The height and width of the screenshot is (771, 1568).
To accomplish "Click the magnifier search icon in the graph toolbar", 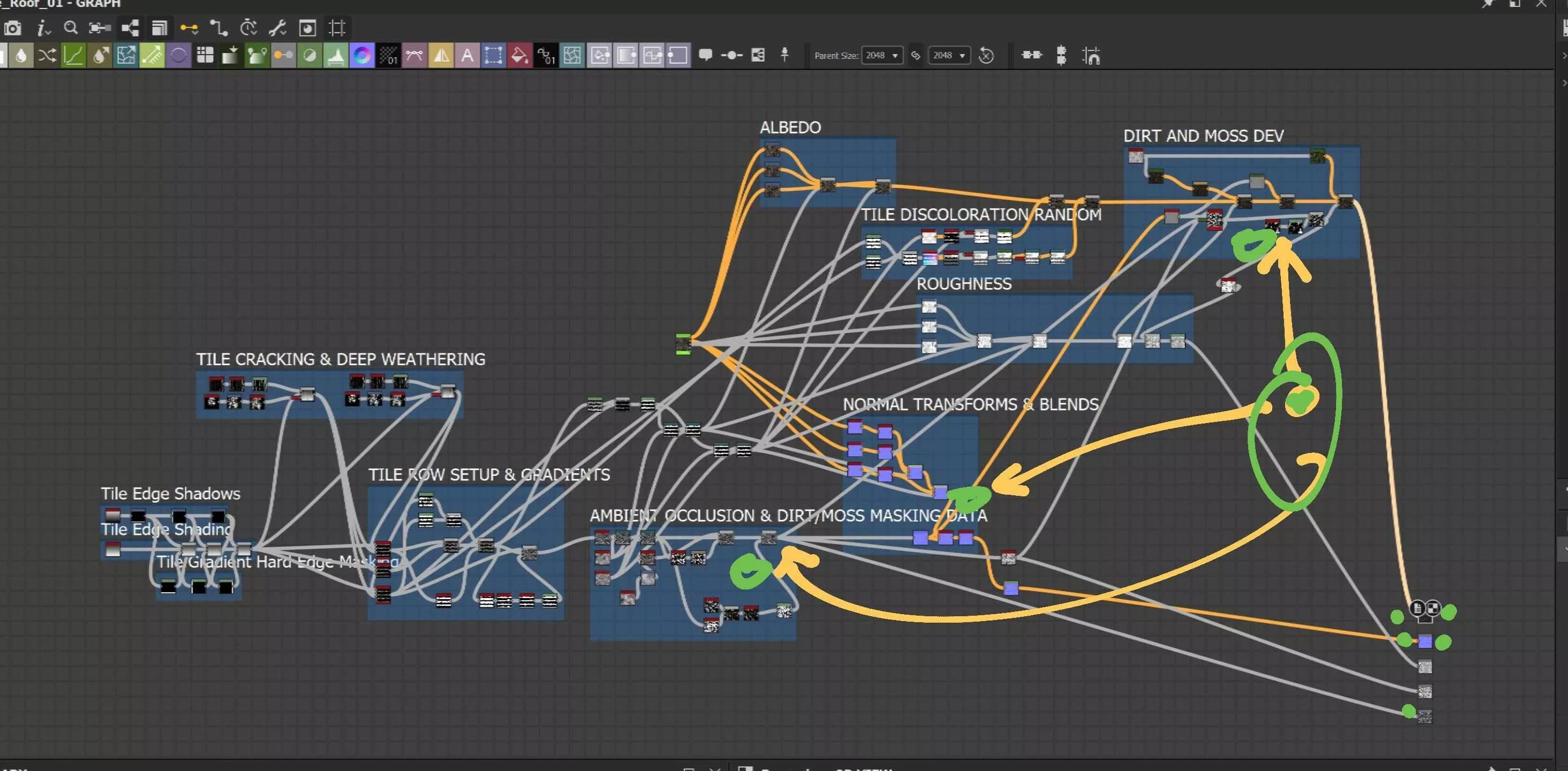I will (71, 28).
